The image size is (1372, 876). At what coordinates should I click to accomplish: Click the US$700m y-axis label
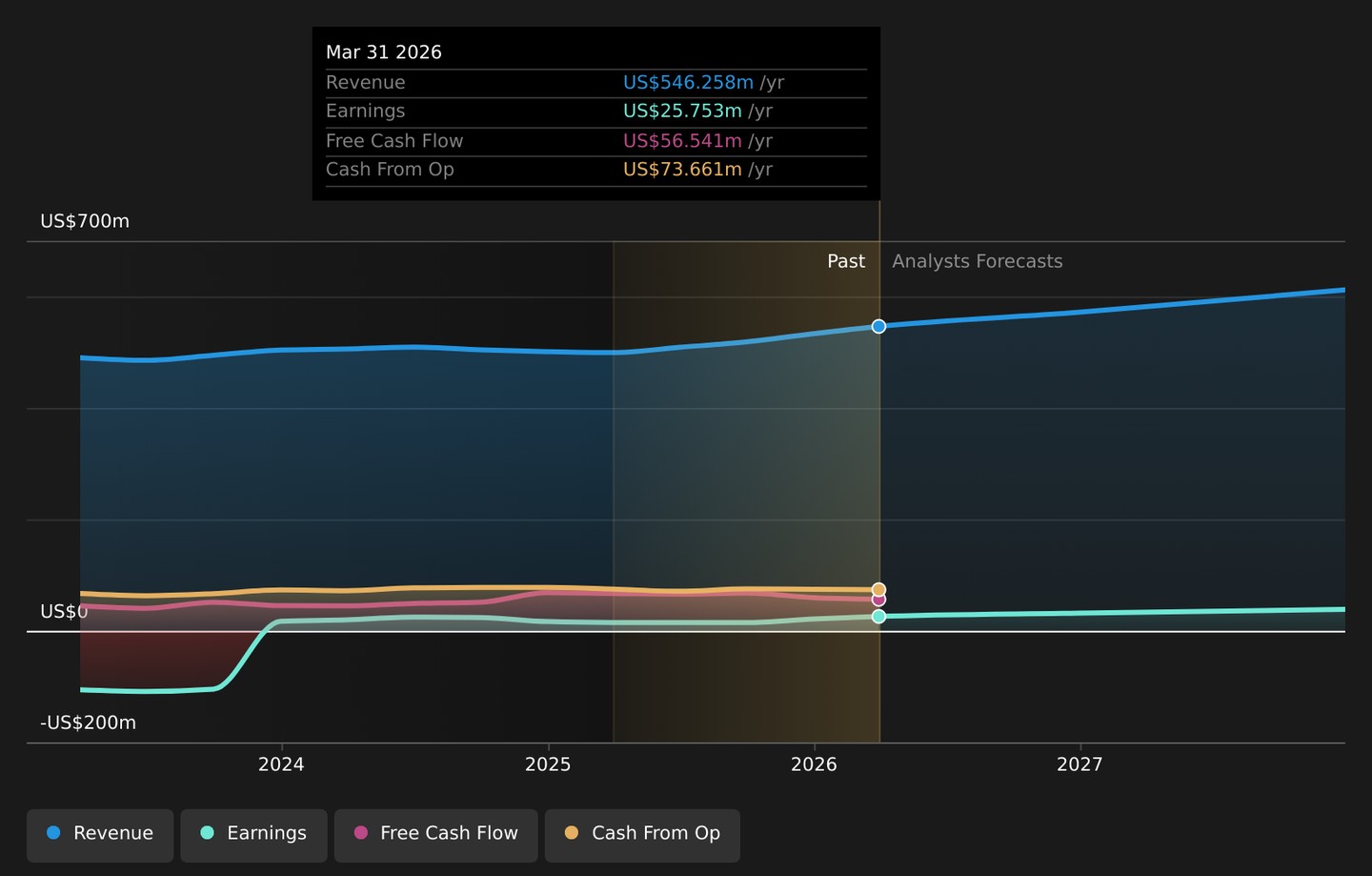point(85,221)
